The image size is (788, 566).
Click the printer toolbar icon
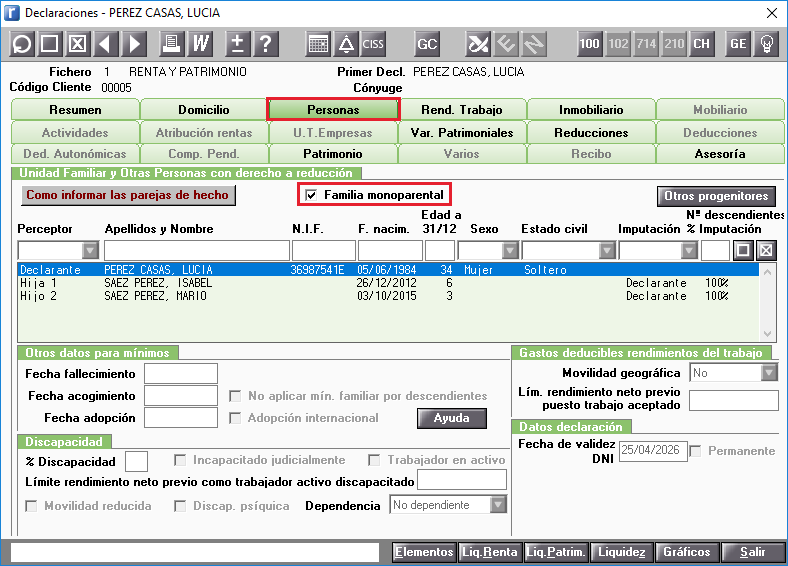point(171,44)
